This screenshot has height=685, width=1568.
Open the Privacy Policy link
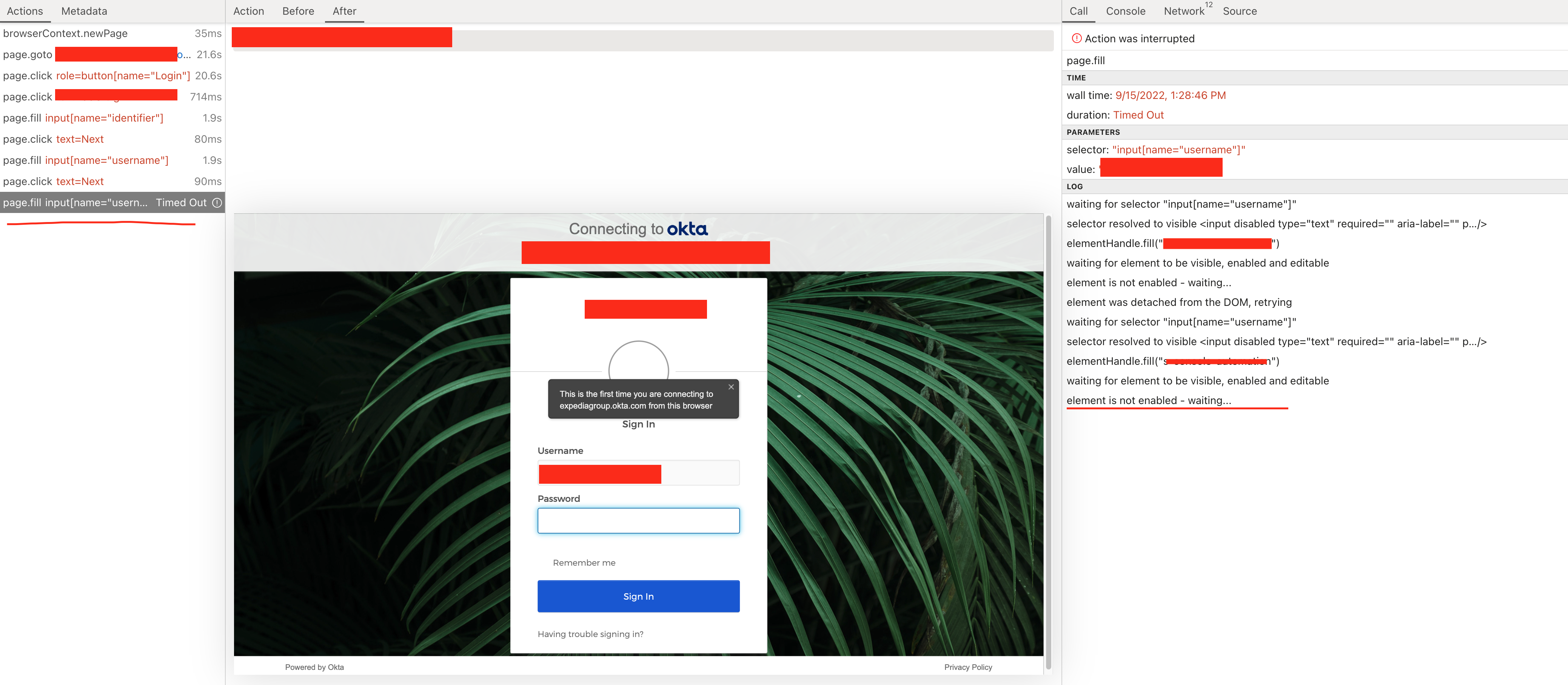tap(968, 667)
